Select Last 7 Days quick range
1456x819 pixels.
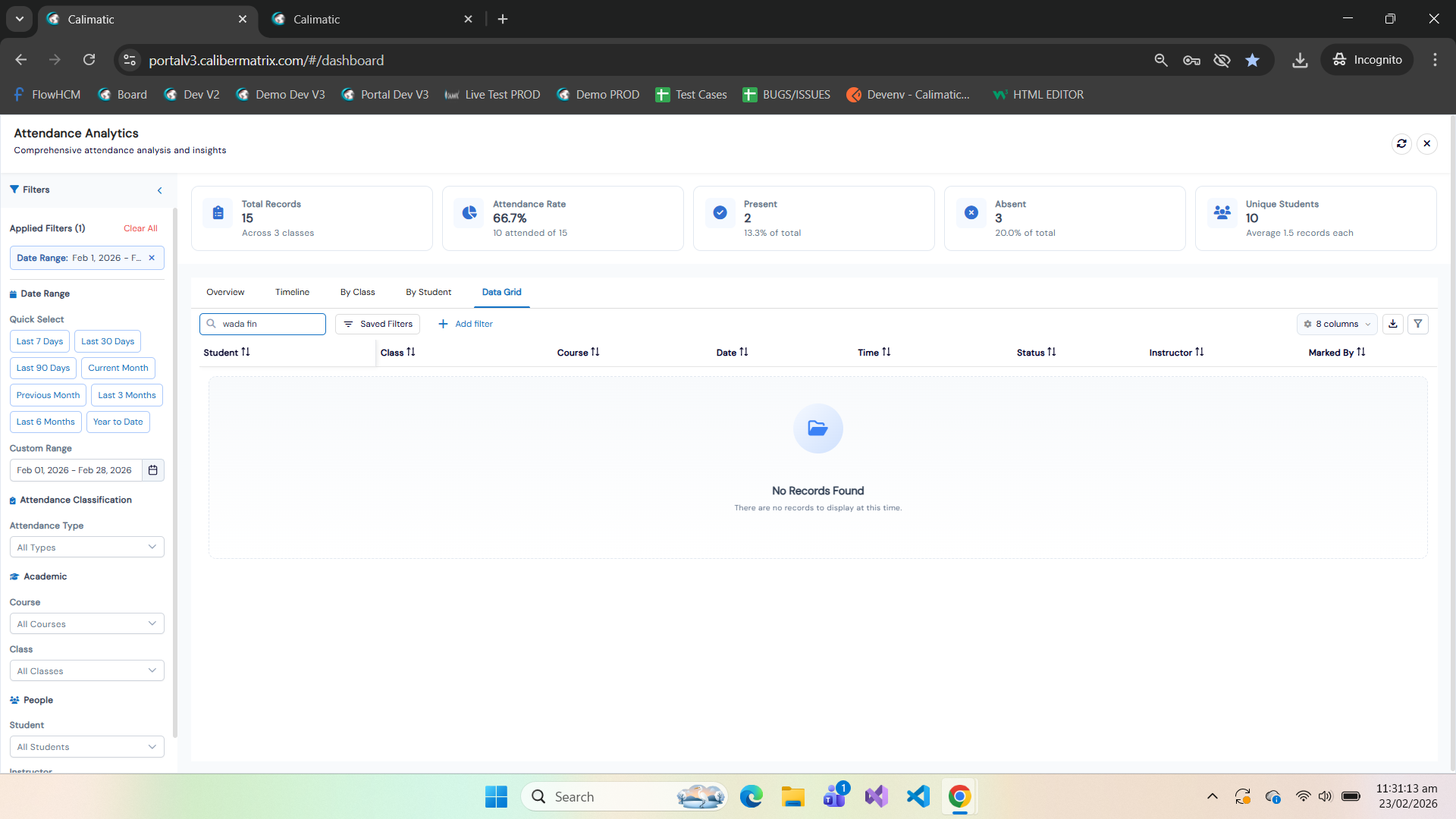[x=39, y=341]
